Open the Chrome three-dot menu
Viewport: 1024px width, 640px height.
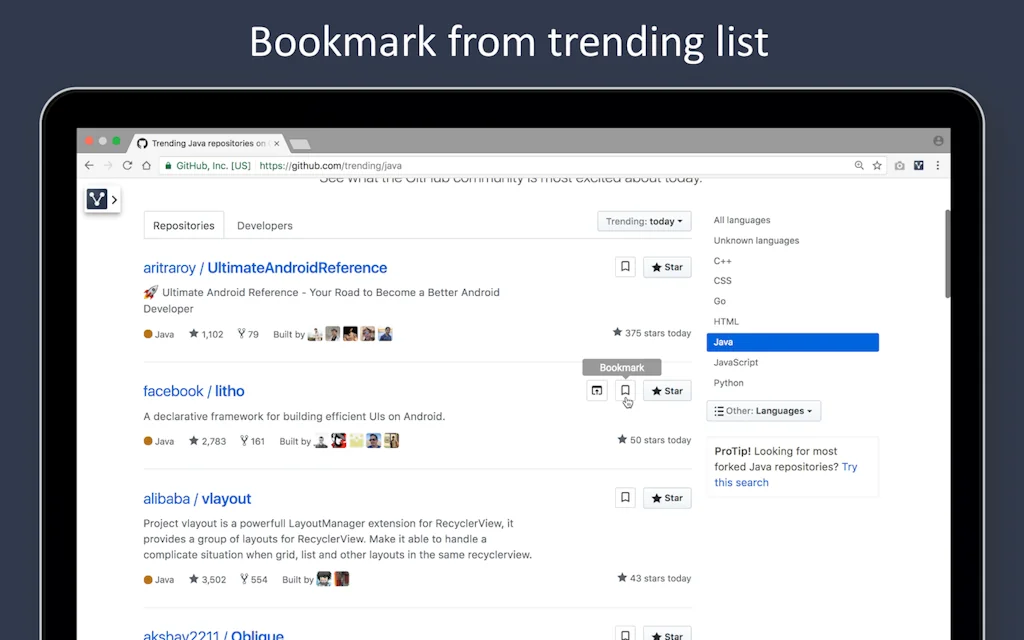(938, 165)
